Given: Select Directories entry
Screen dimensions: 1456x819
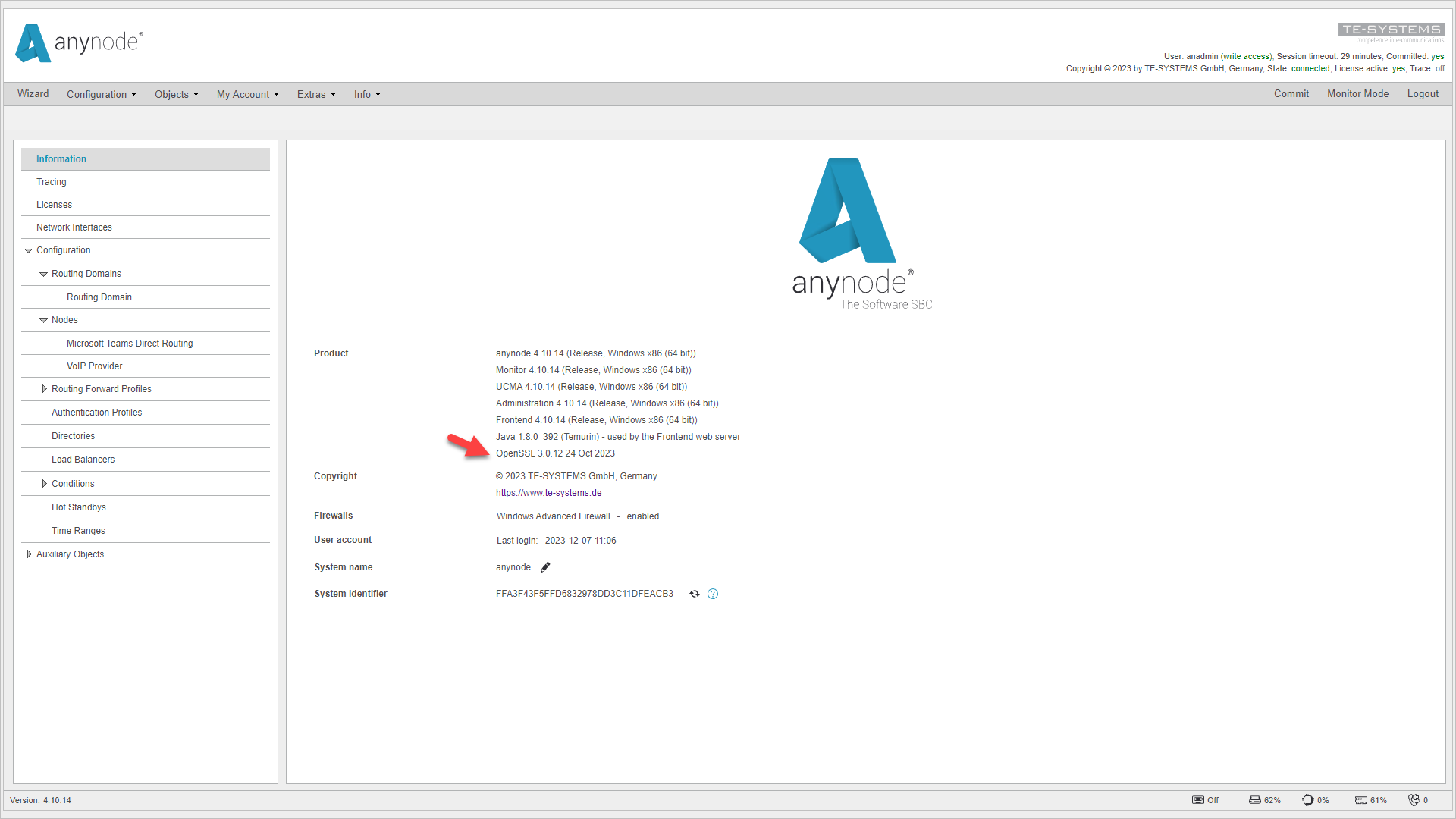Looking at the screenshot, I should coord(146,436).
